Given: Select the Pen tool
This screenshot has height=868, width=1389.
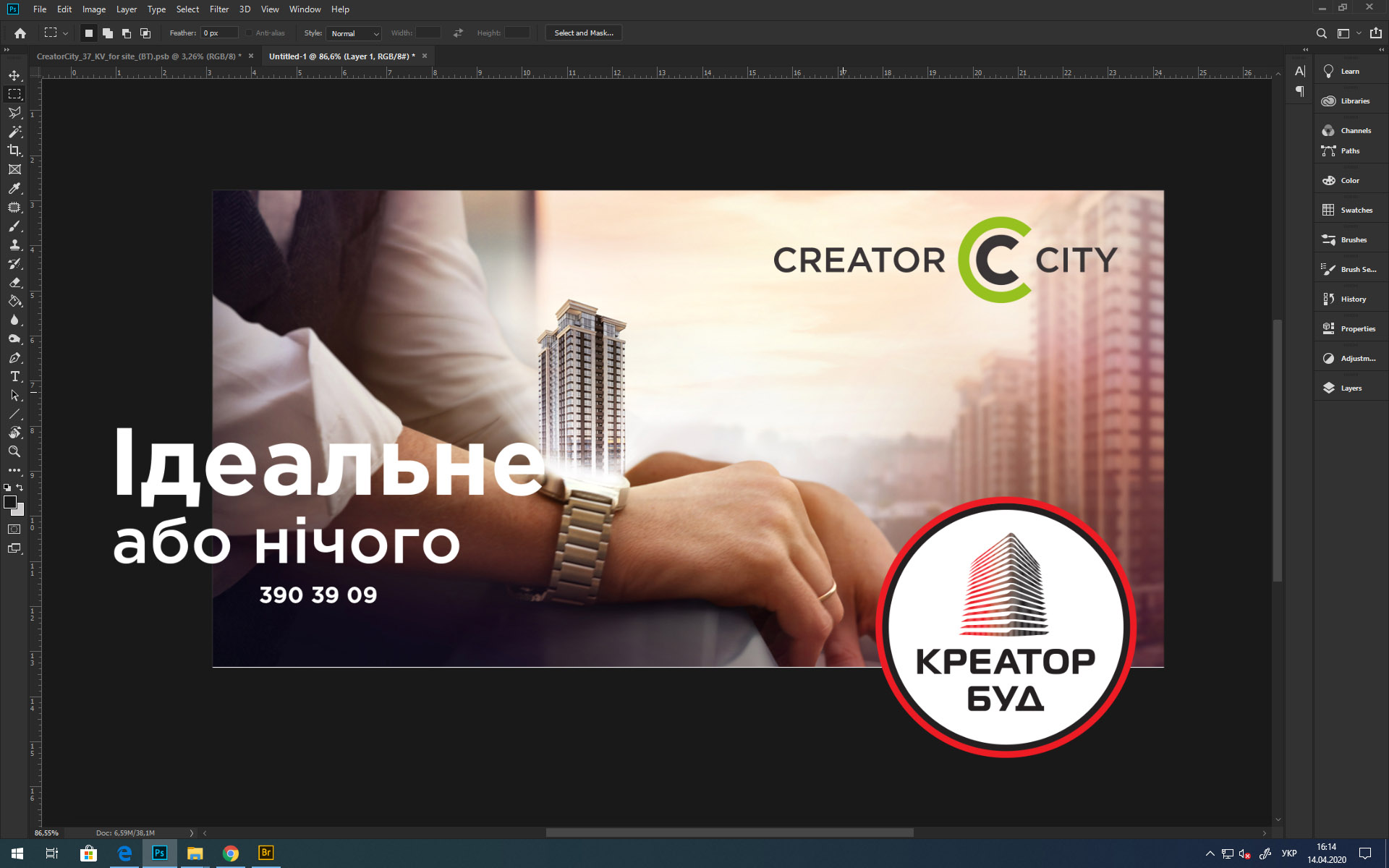Looking at the screenshot, I should point(14,358).
